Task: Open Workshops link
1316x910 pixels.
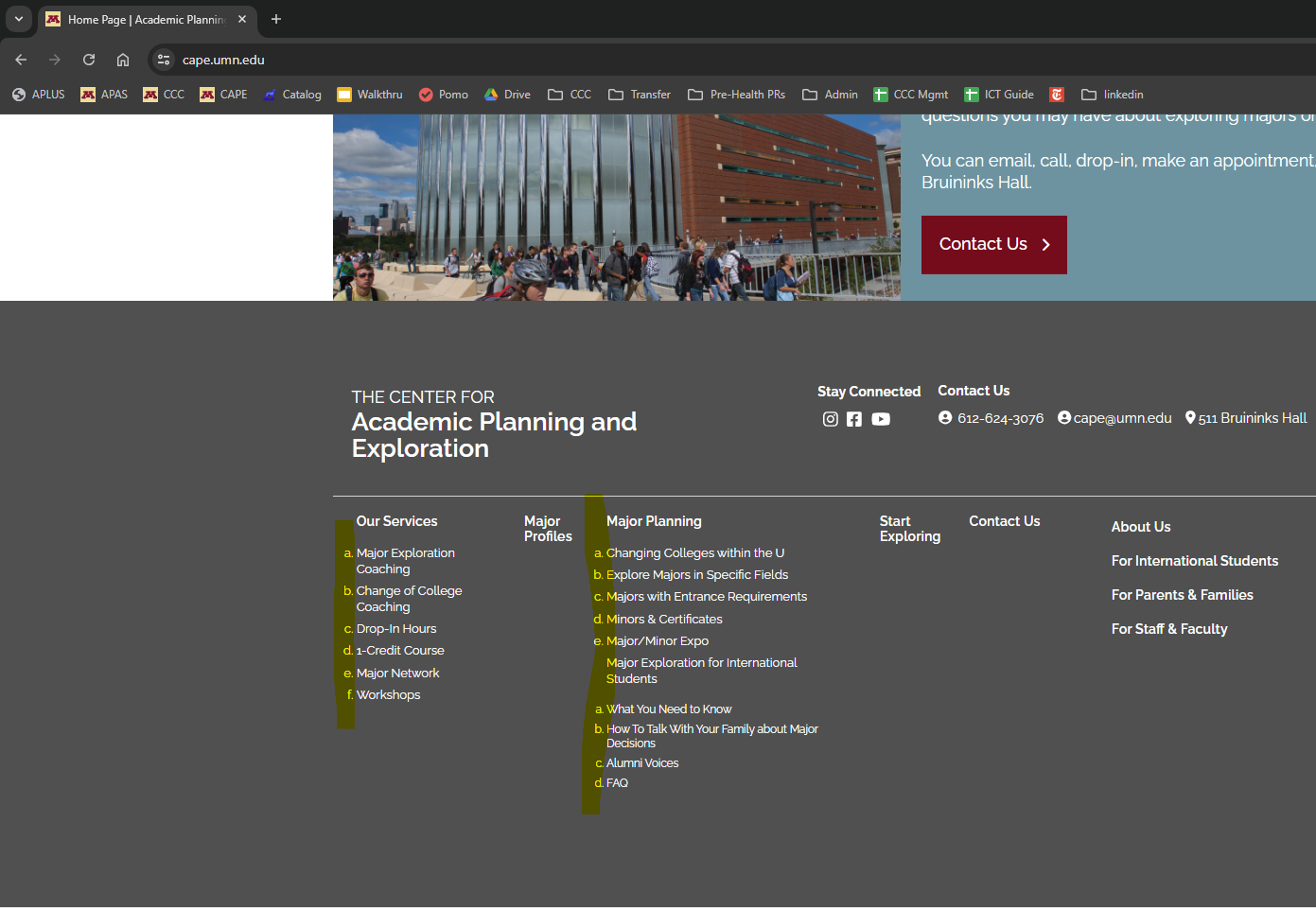Action: (x=388, y=694)
